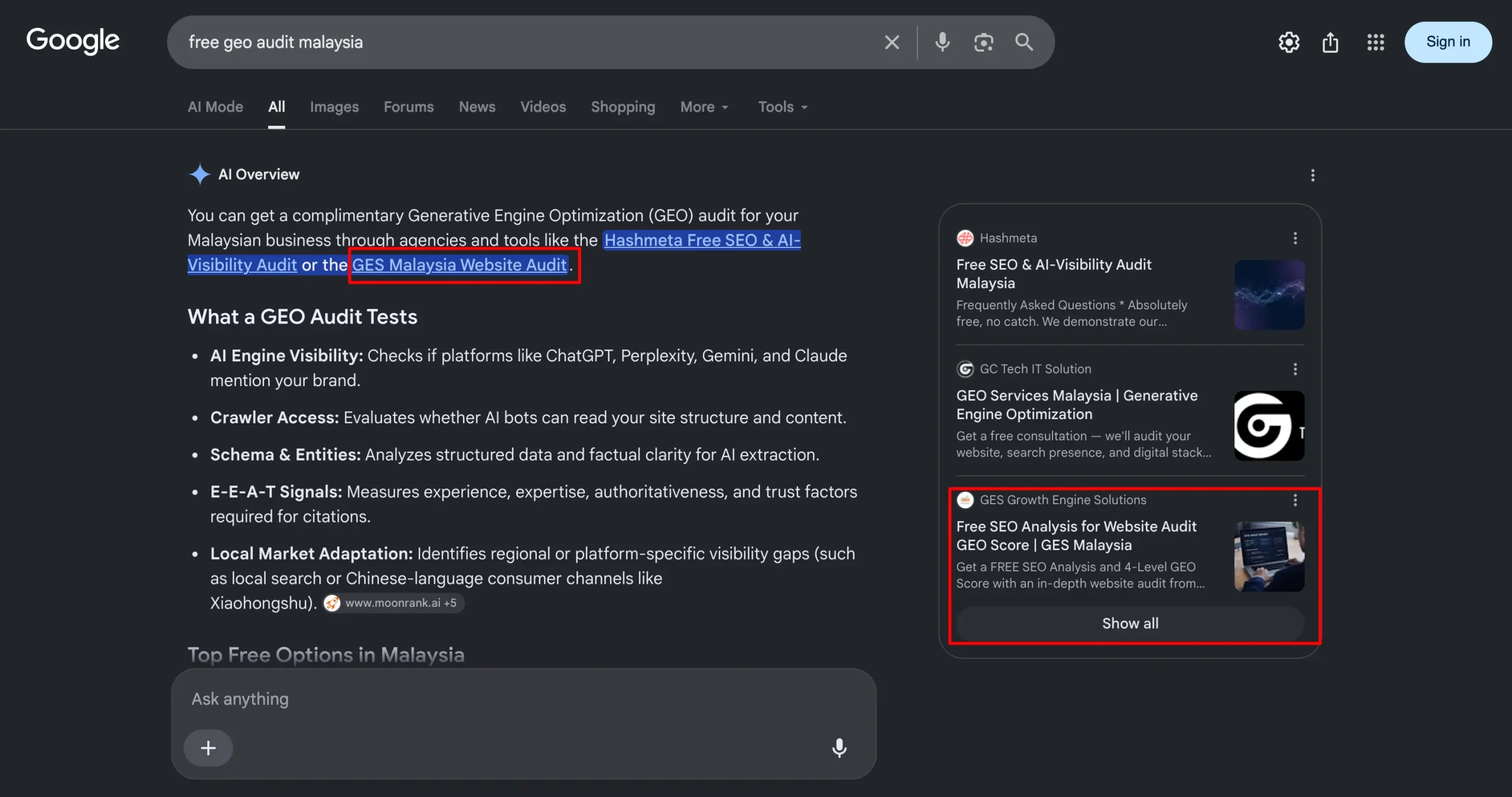Screen dimensions: 1512x797
Task: Open GES card three-dot menu
Action: [1295, 500]
